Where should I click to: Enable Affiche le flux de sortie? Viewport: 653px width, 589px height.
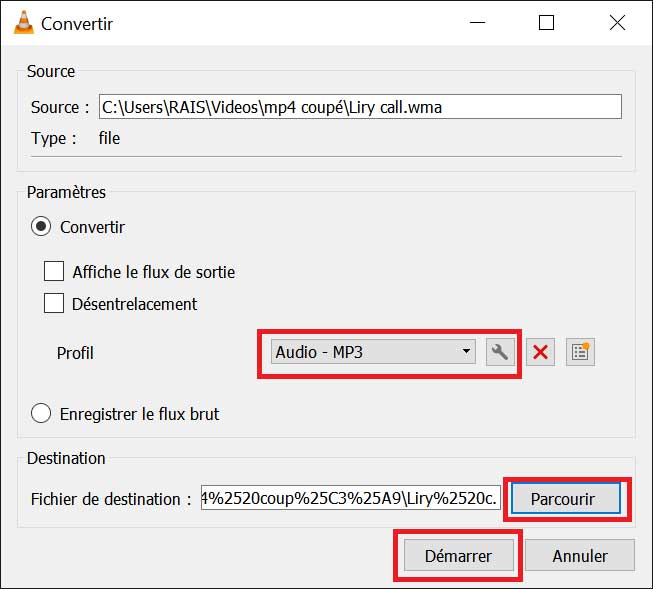54,271
